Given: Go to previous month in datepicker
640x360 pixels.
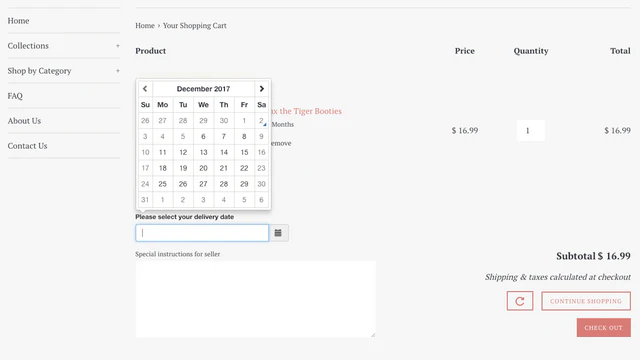Looking at the screenshot, I should (x=145, y=89).
